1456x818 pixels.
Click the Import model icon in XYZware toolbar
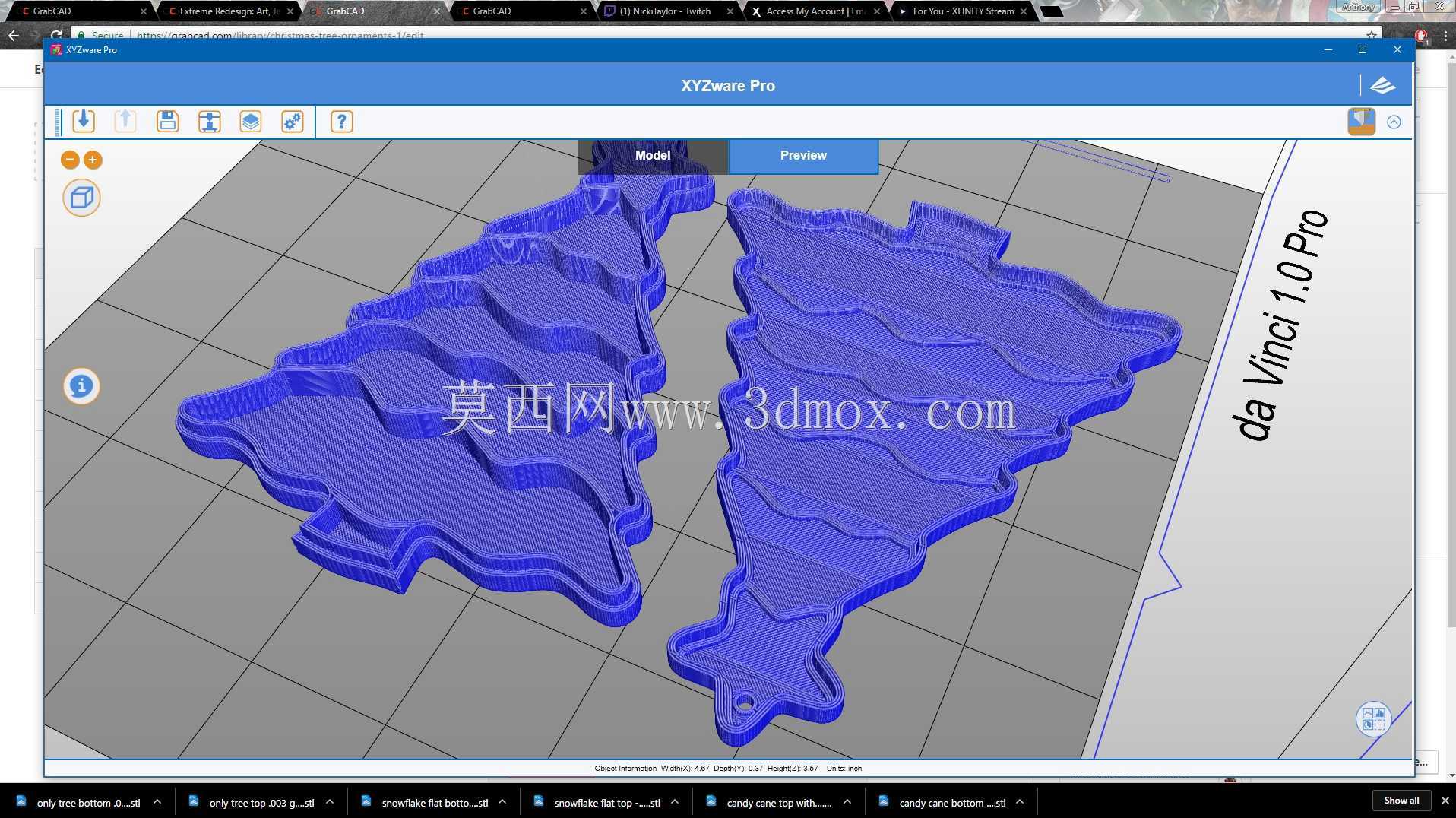84,122
